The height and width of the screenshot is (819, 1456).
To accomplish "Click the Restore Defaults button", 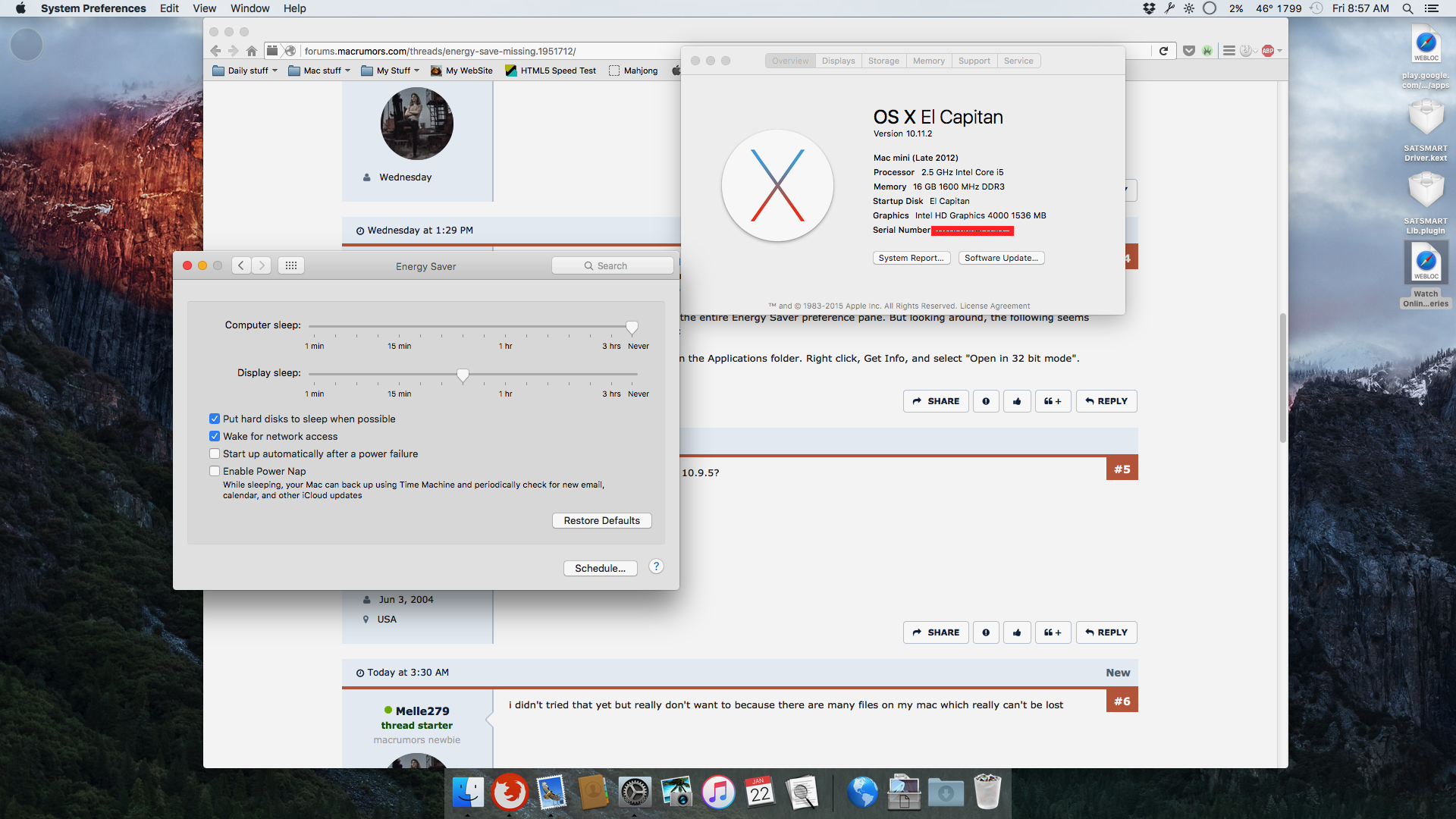I will click(x=601, y=520).
